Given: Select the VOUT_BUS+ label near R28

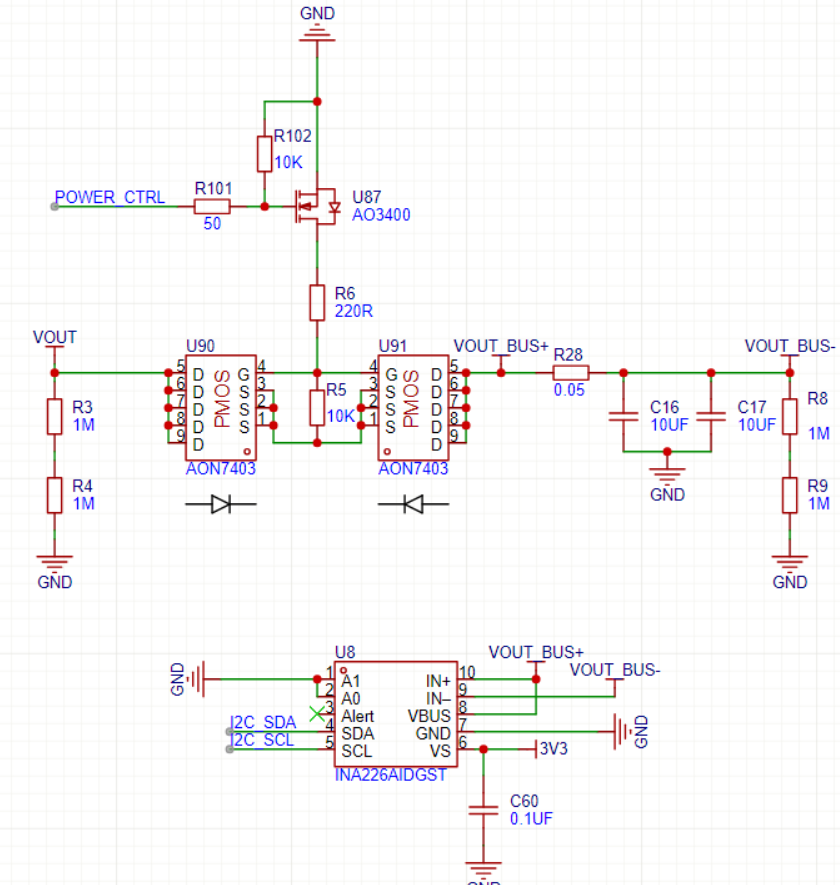Looking at the screenshot, I should (x=501, y=346).
